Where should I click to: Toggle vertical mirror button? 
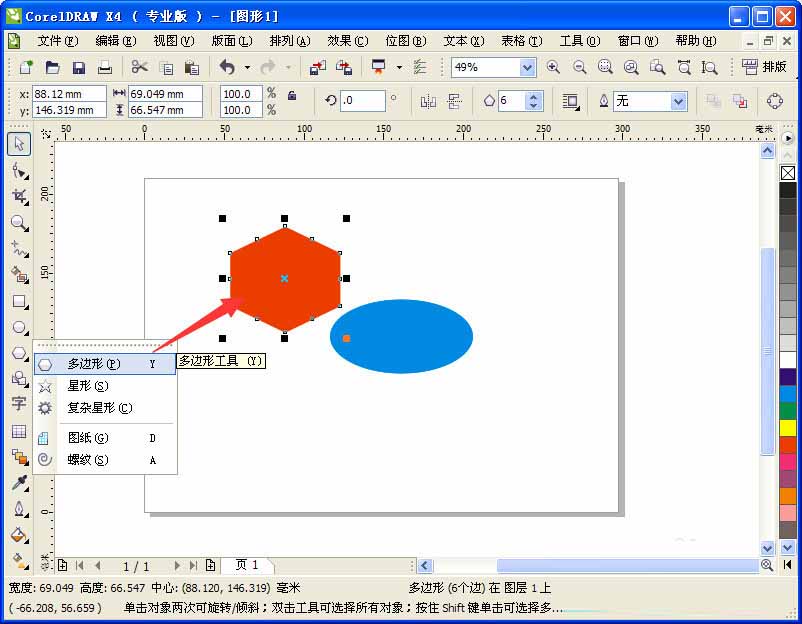(454, 101)
